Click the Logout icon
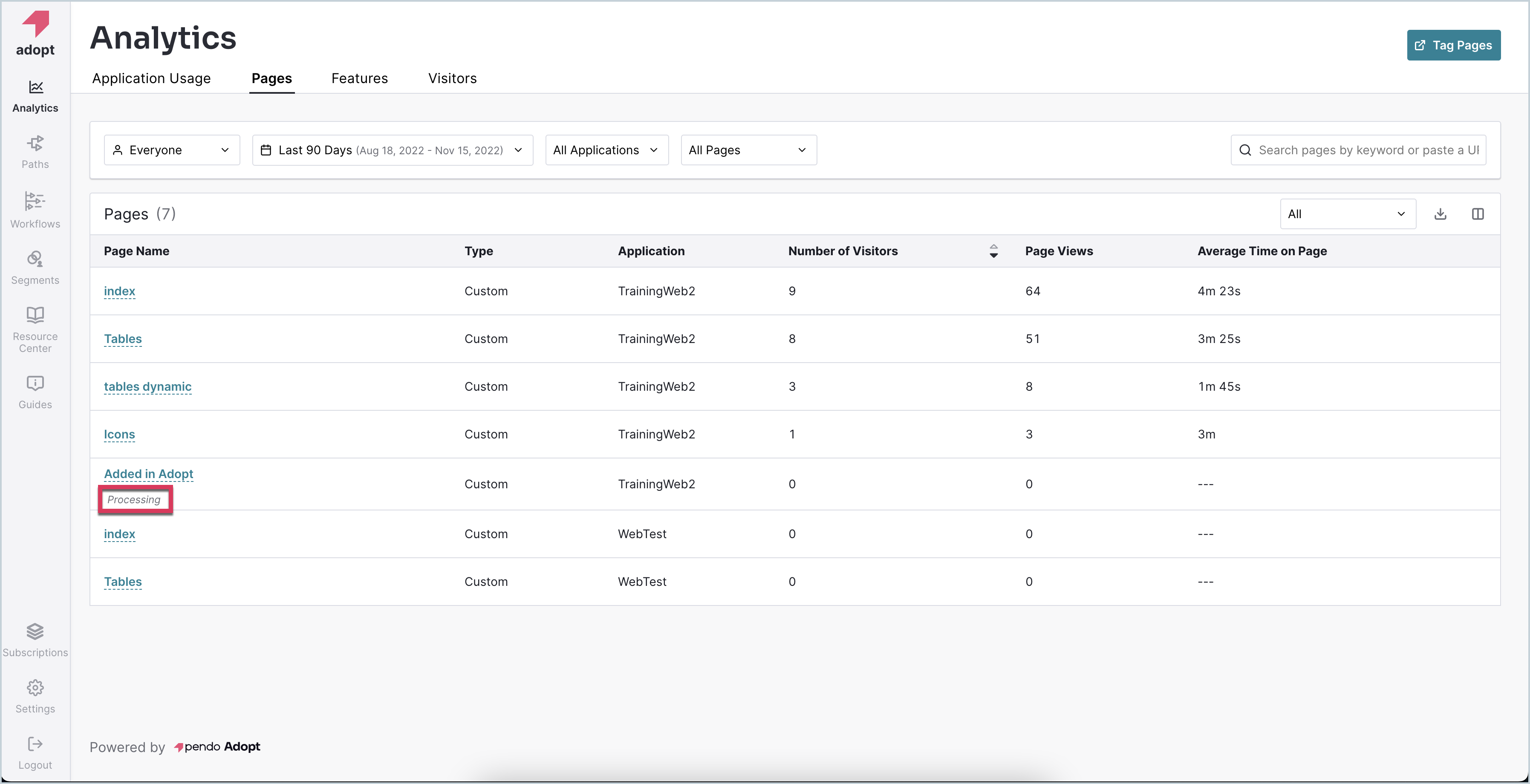 click(35, 744)
